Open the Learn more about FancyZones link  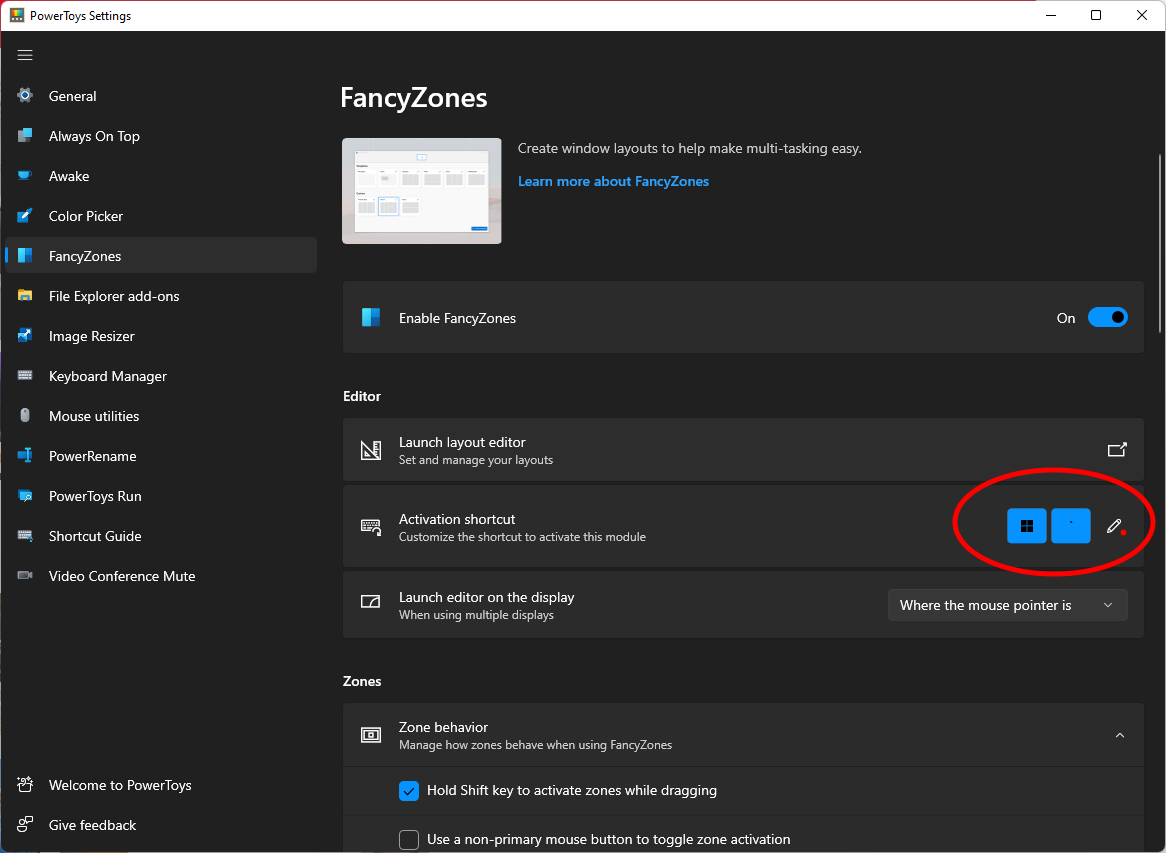[x=613, y=181]
